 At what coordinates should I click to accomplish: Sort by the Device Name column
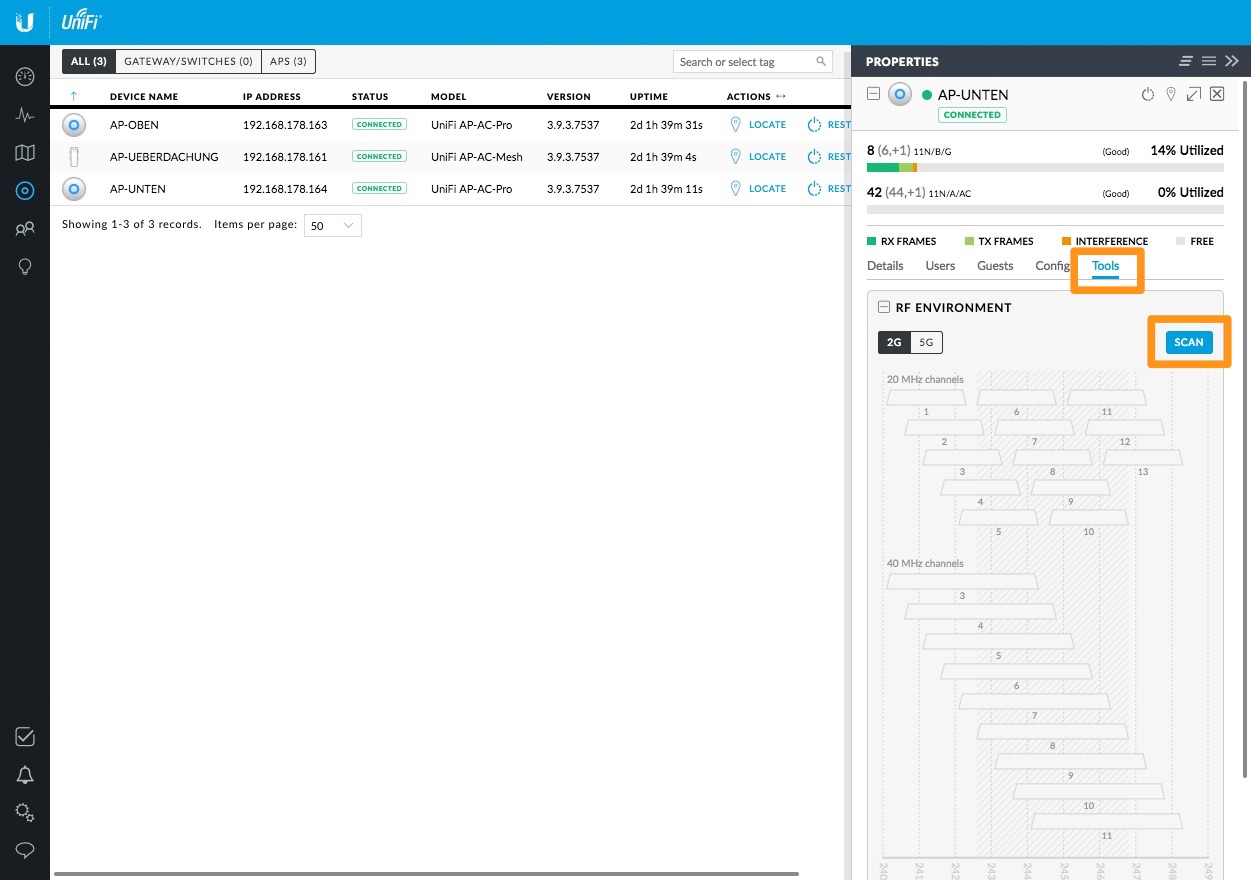(x=144, y=97)
